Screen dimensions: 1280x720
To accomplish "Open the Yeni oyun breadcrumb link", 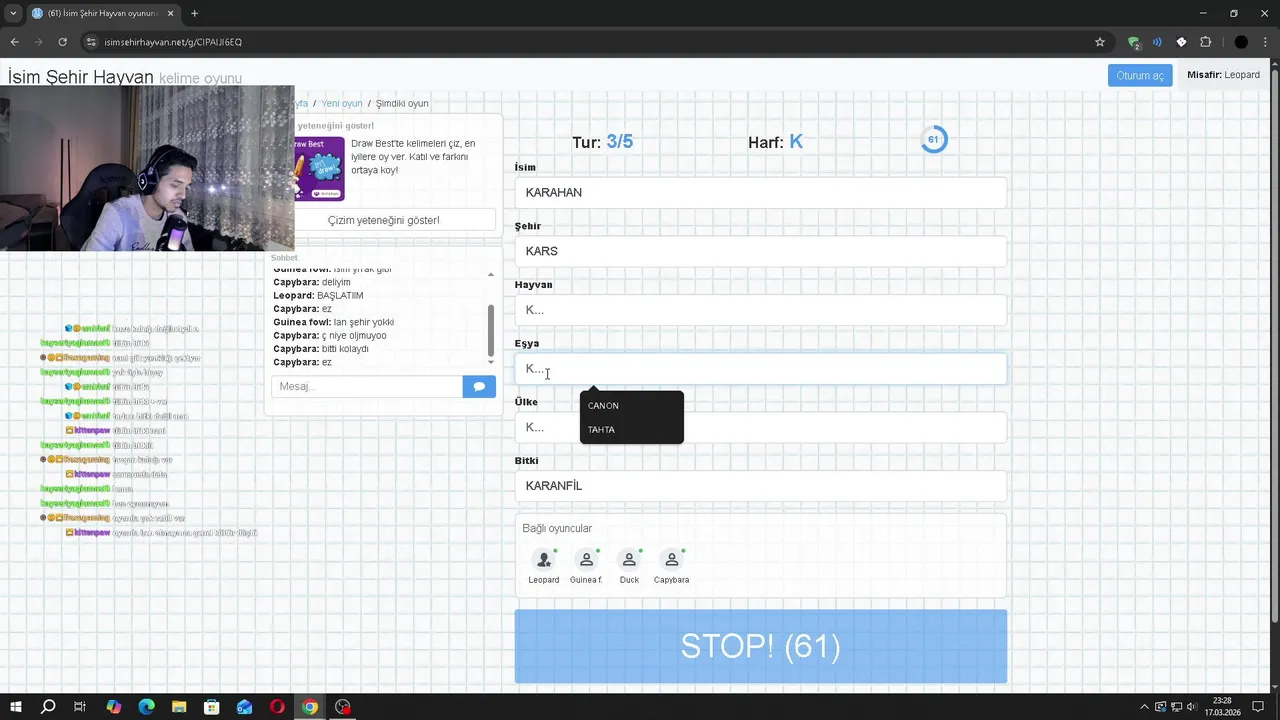I will pos(342,103).
